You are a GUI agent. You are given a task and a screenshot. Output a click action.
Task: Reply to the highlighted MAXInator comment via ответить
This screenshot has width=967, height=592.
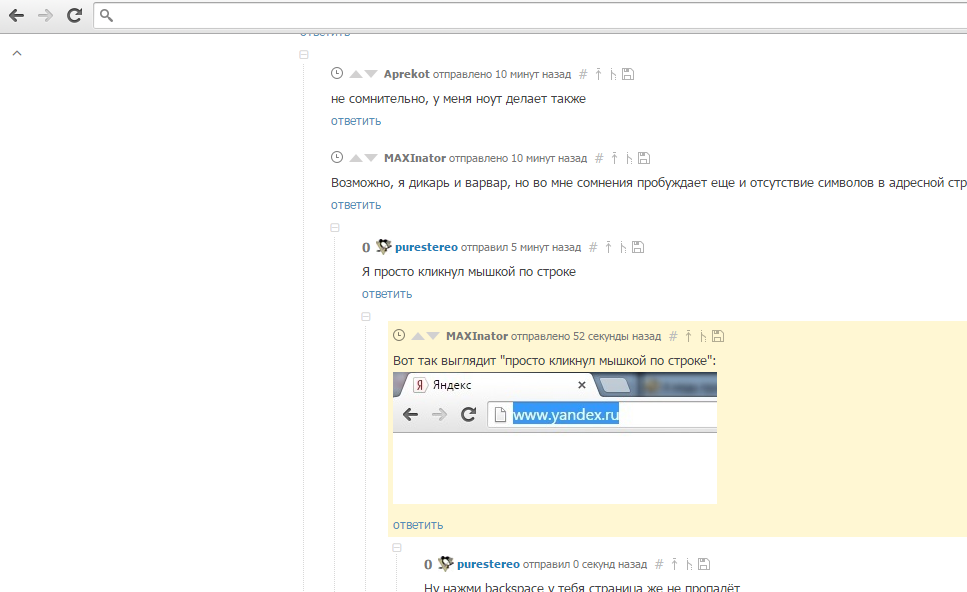(x=418, y=525)
